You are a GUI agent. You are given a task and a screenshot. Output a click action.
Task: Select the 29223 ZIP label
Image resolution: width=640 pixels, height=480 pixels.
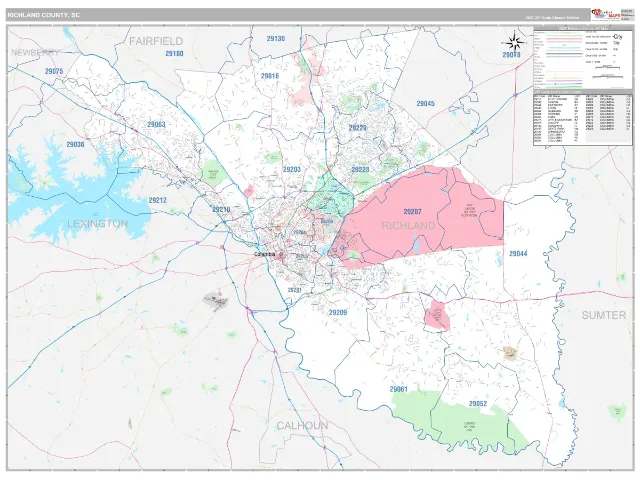pyautogui.click(x=360, y=169)
